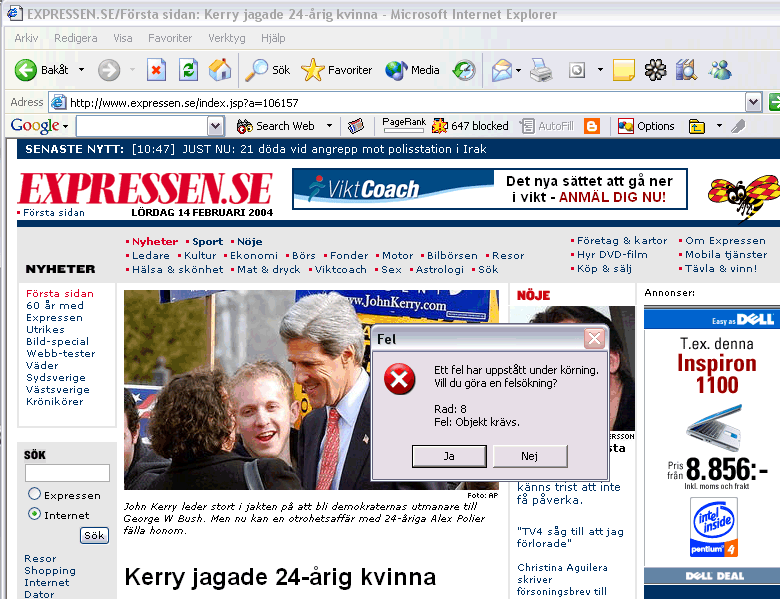Refresh the page with the green arrows icon

(189, 70)
